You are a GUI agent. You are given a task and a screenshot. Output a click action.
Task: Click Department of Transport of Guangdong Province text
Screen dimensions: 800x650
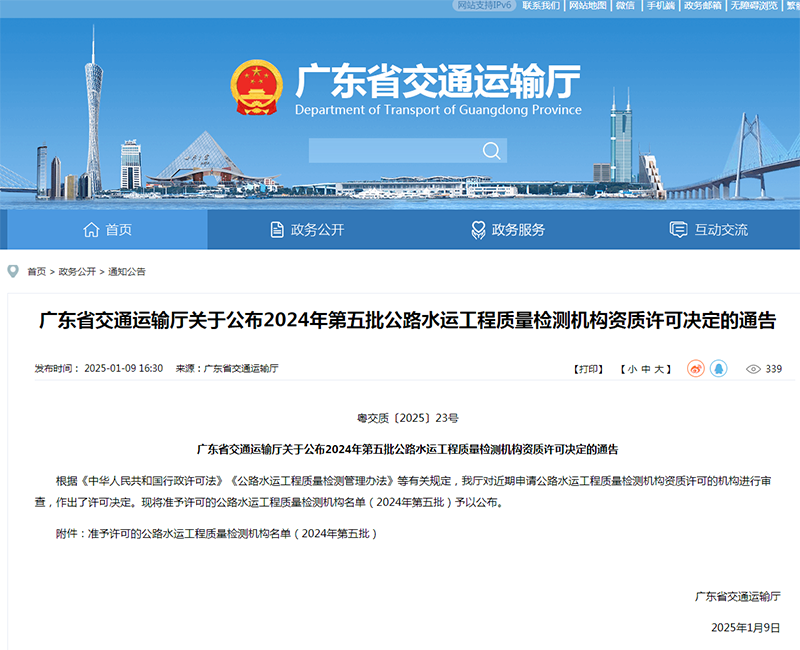438,110
